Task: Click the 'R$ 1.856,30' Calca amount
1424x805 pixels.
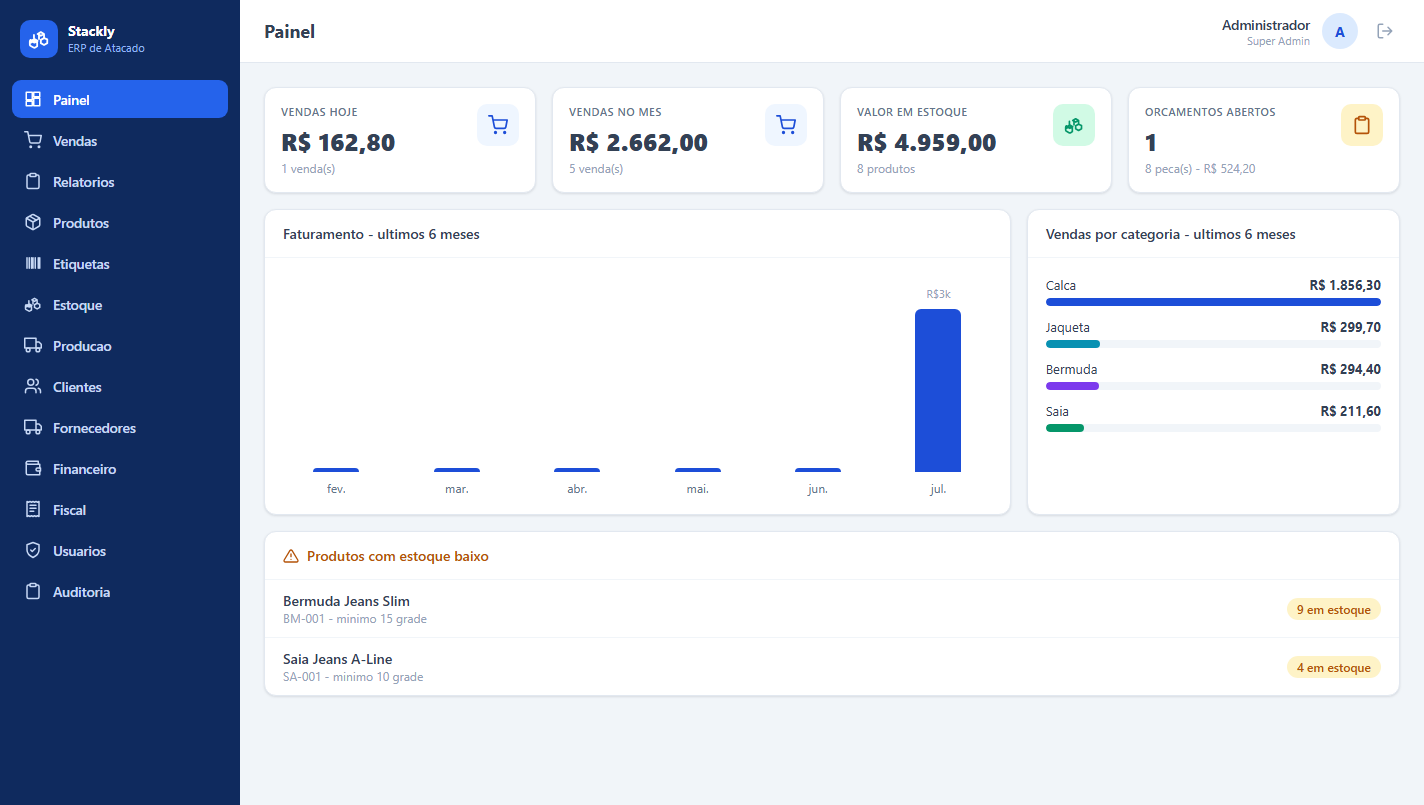Action: (1345, 285)
